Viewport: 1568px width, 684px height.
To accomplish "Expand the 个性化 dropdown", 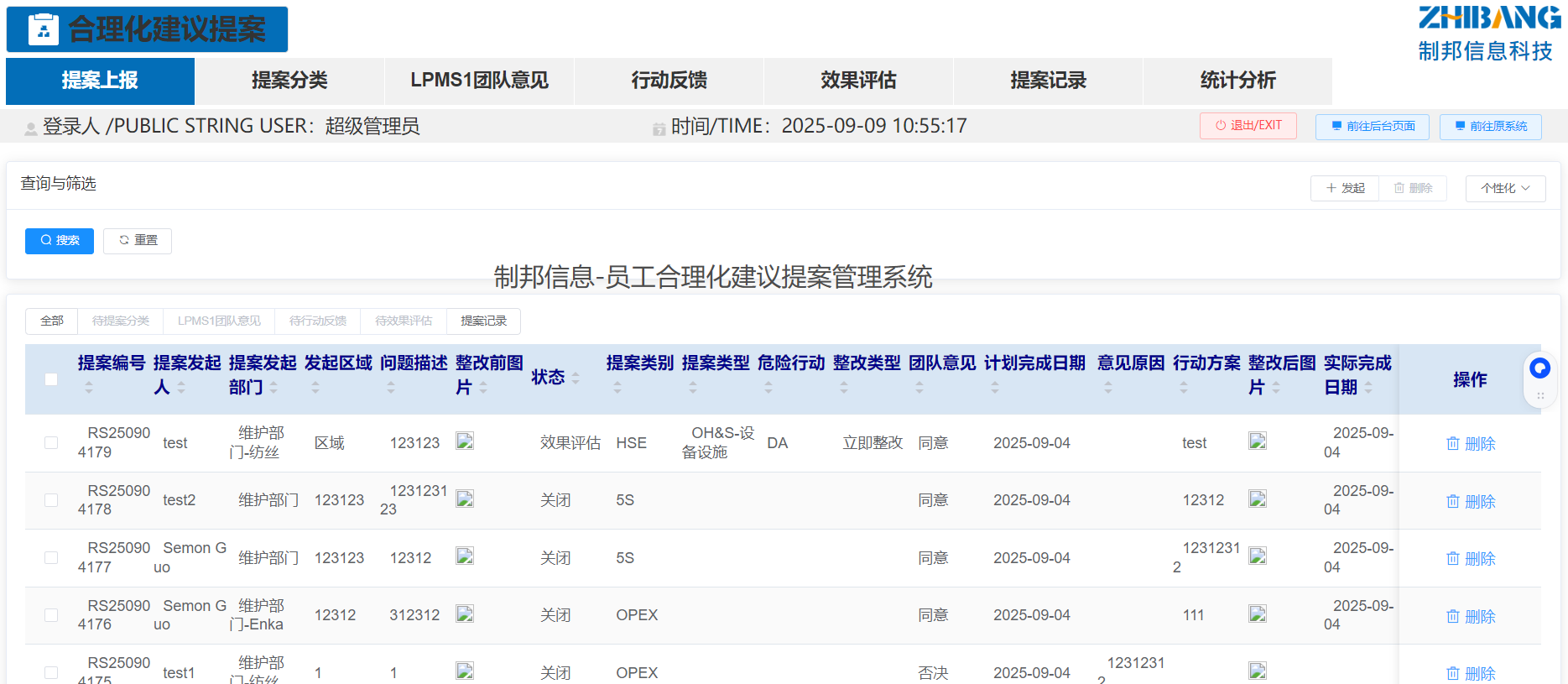I will [1505, 188].
